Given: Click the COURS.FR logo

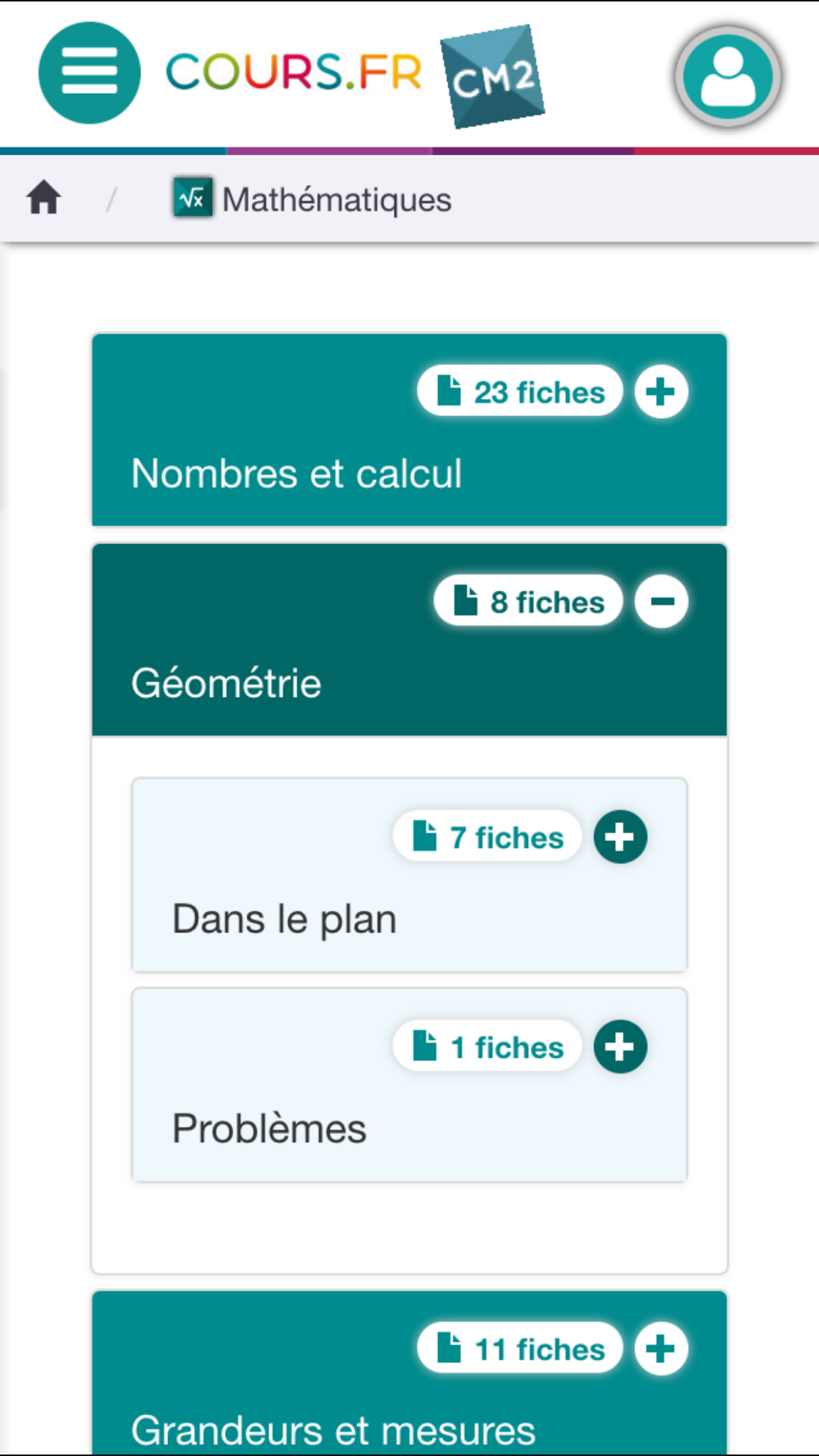Looking at the screenshot, I should click(294, 72).
